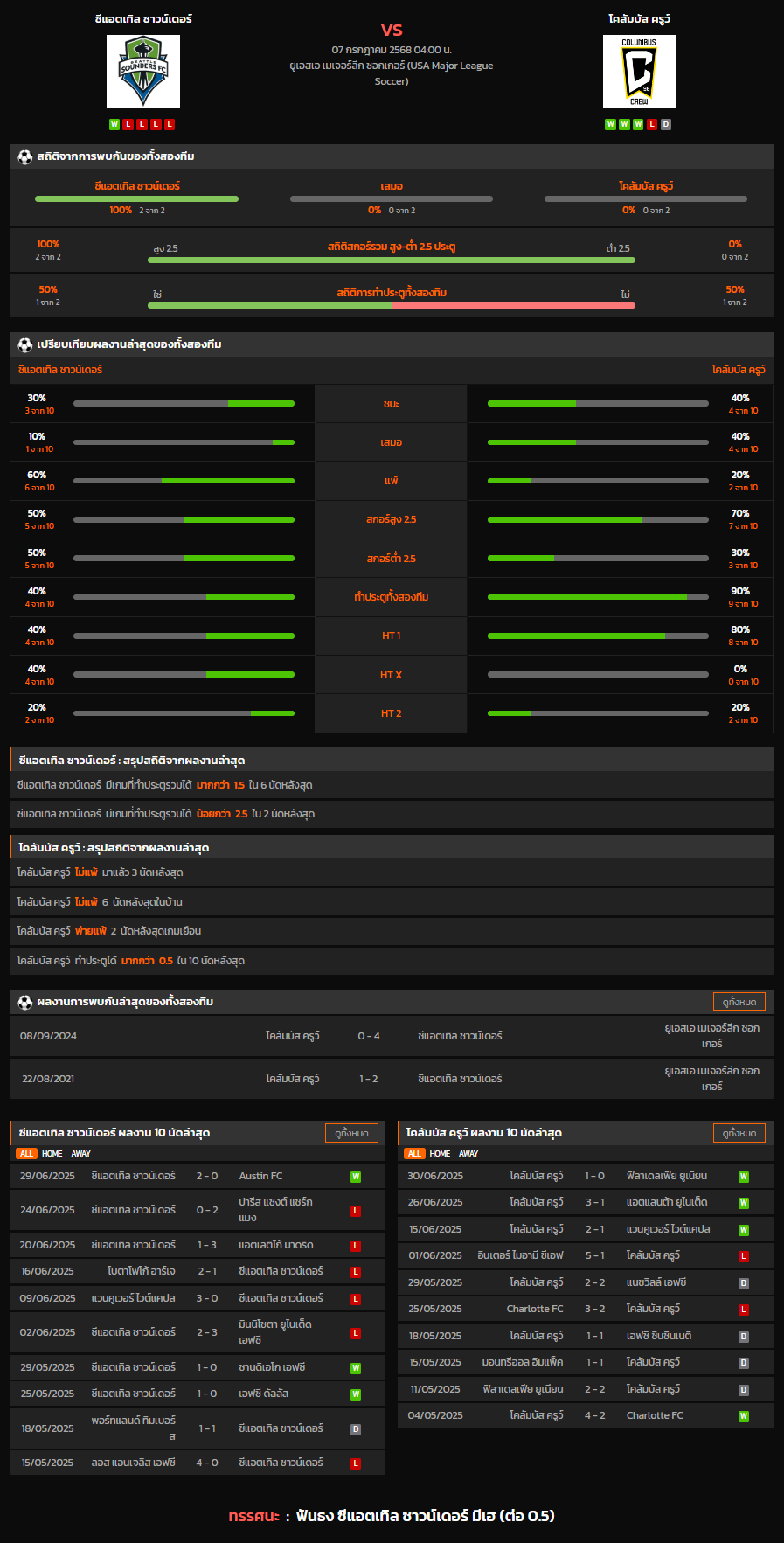Viewport: 784px width, 1543px height.
Task: Click the soccer ball icon beside ผลงานการพบกันล่าสุดของทั้งสองทีม
Action: point(24,1002)
